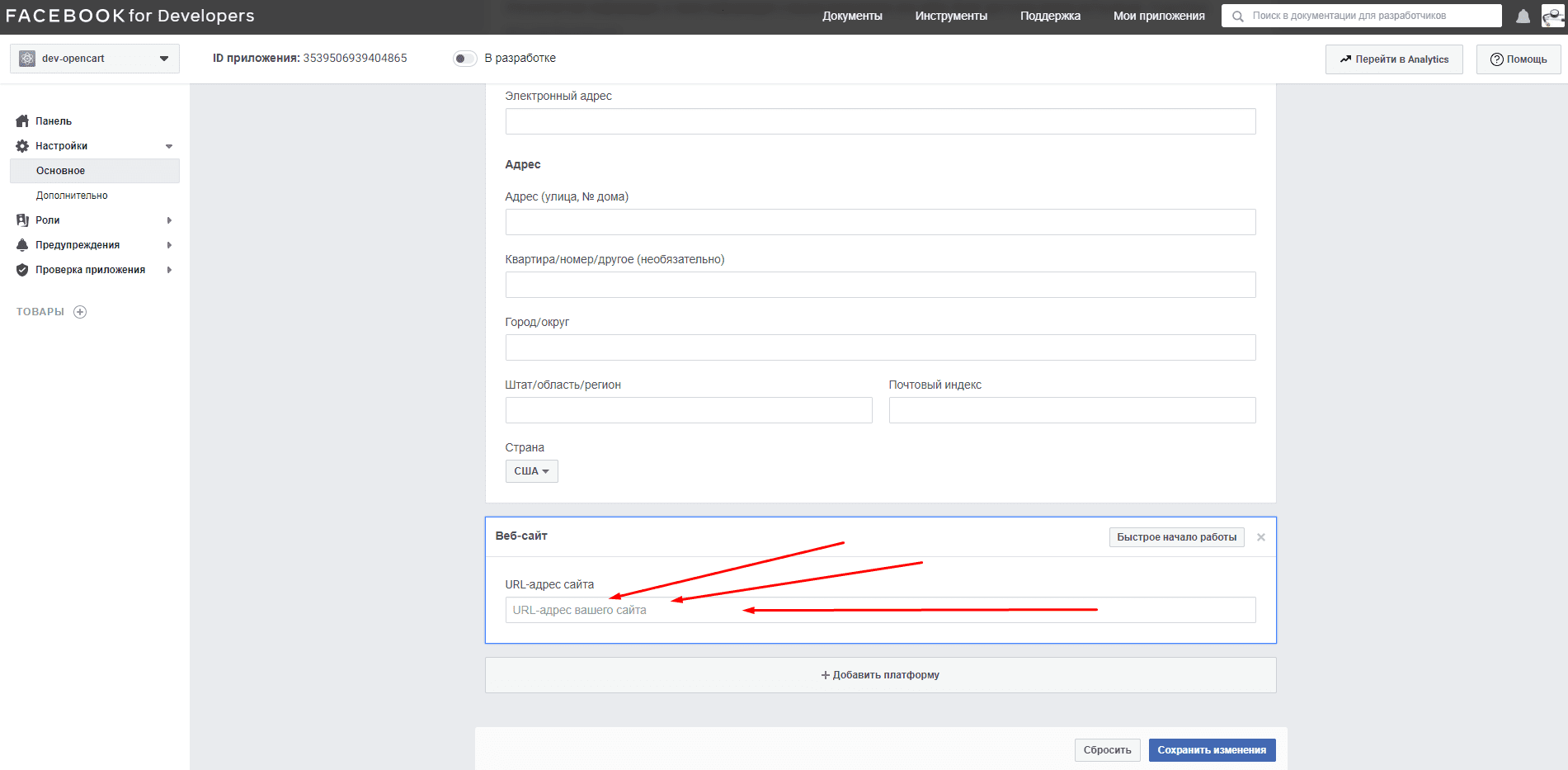The width and height of the screenshot is (1568, 770).
Task: Click the Help question mark icon
Action: coord(1496,59)
